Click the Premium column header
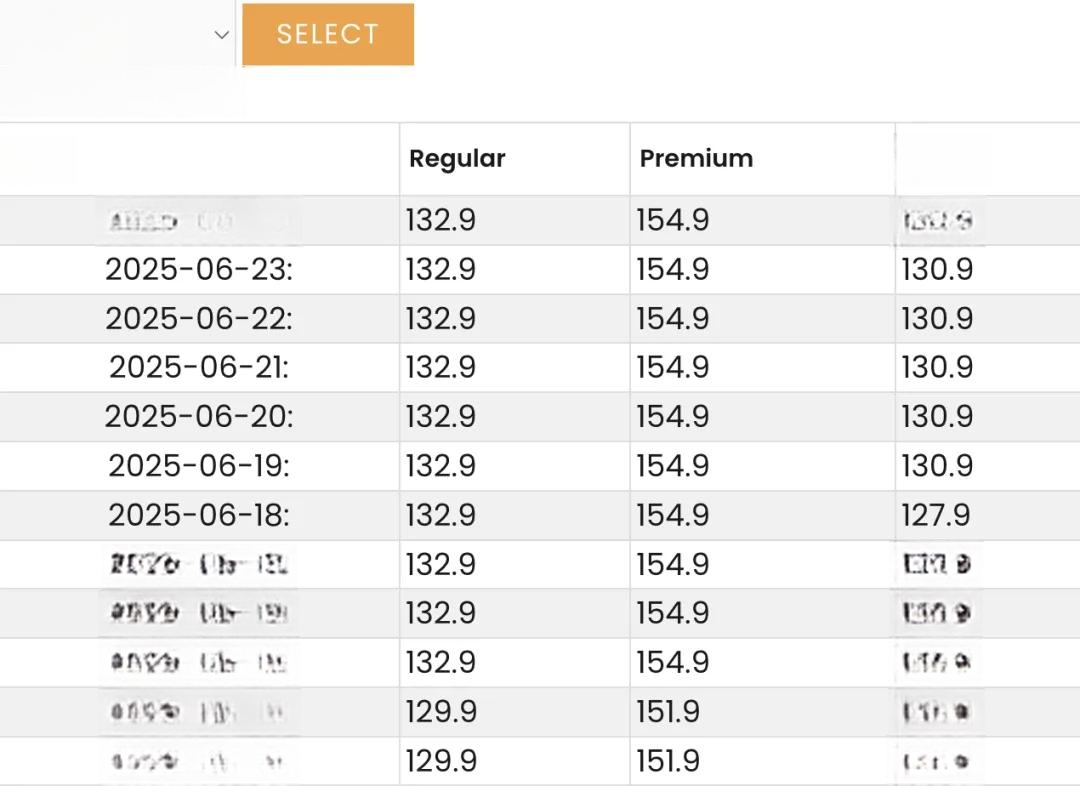 696,158
